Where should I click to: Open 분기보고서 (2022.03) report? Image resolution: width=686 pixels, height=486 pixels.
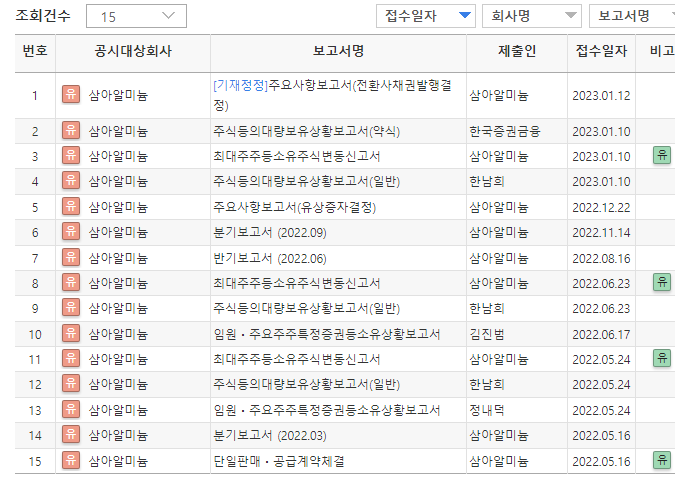point(270,436)
